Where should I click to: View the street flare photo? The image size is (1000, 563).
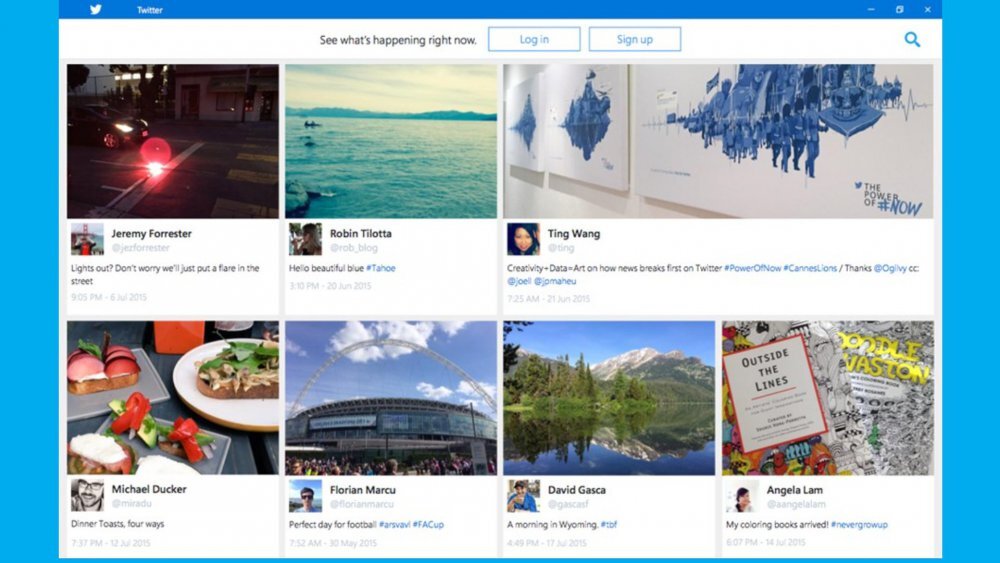(173, 141)
